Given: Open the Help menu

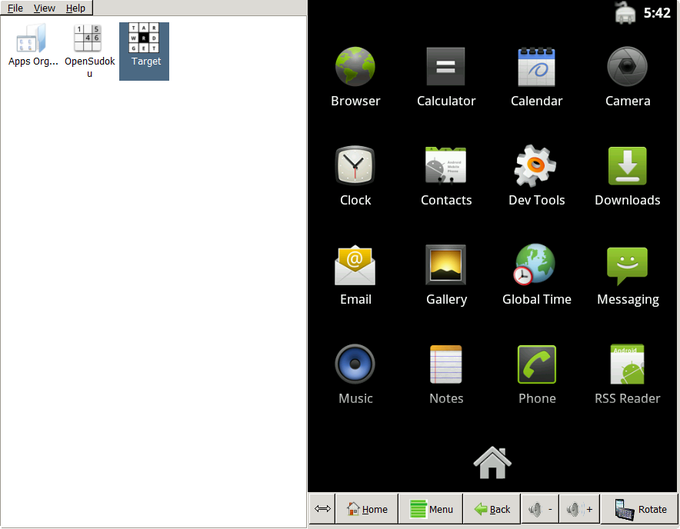Looking at the screenshot, I should [75, 8].
